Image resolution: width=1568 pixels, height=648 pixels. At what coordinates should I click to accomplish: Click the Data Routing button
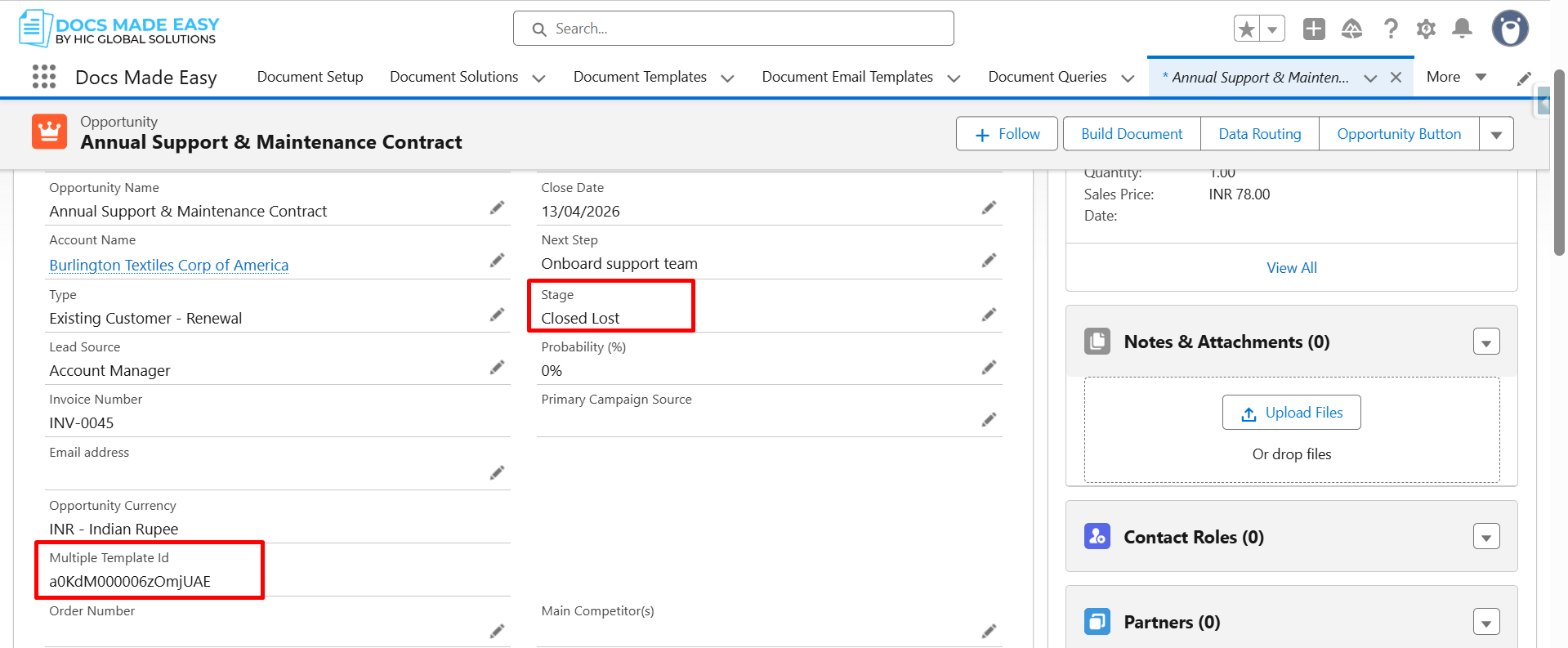tap(1260, 134)
